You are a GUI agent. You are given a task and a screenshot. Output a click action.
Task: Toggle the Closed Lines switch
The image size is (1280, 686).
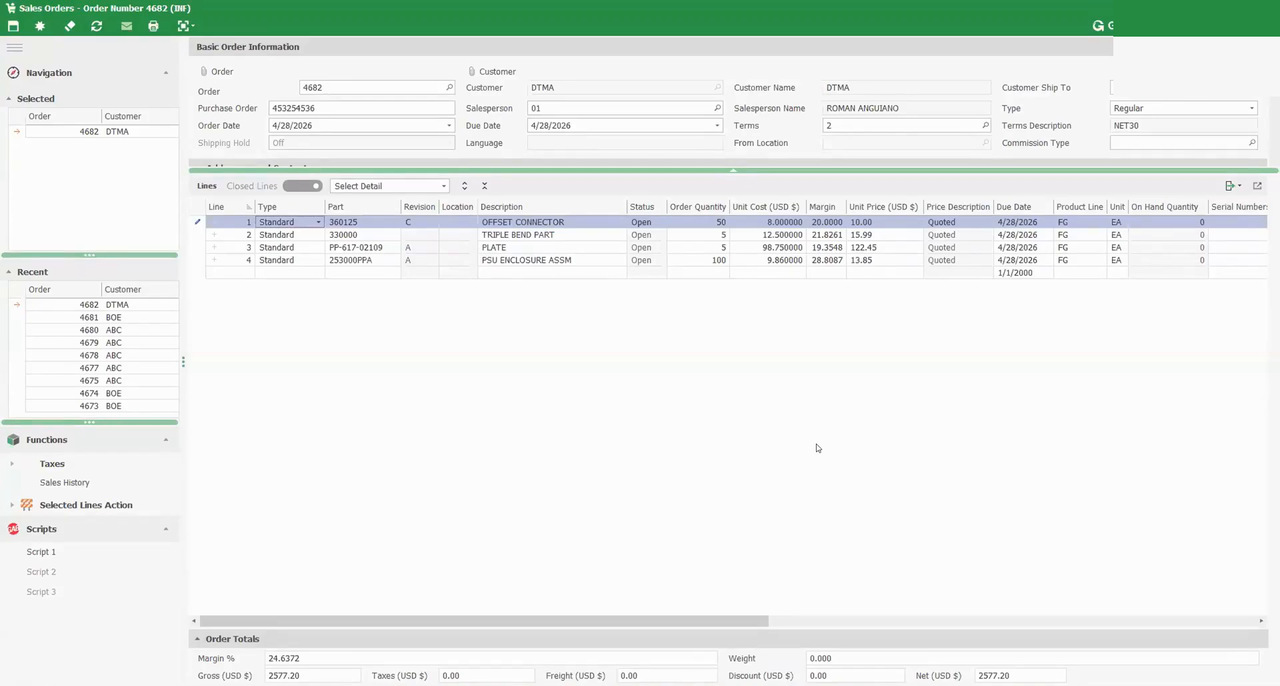pyautogui.click(x=302, y=186)
